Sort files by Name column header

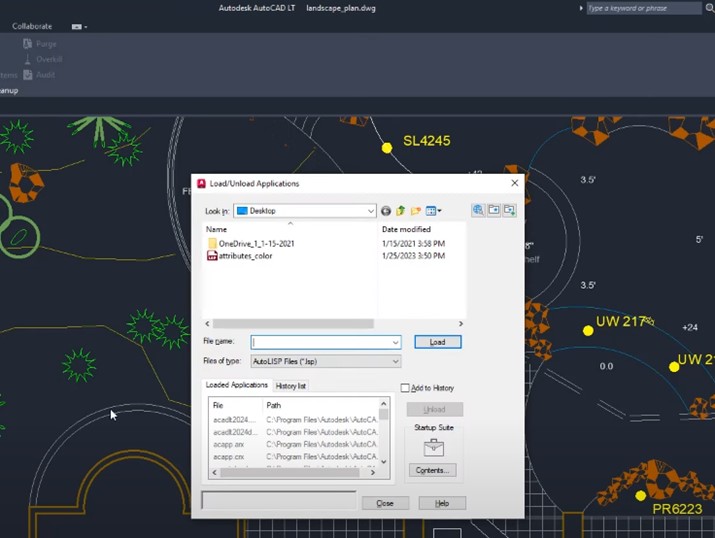[x=290, y=229]
